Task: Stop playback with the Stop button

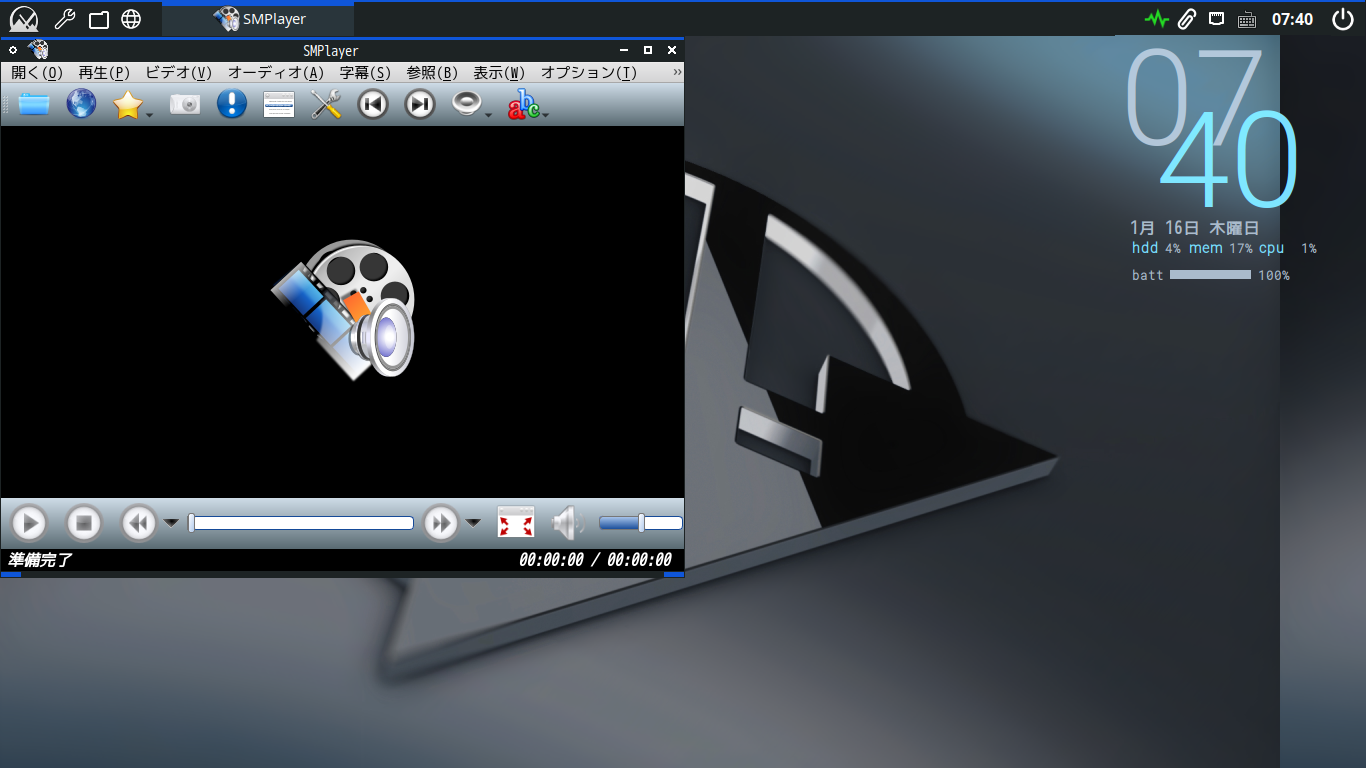Action: pos(84,523)
